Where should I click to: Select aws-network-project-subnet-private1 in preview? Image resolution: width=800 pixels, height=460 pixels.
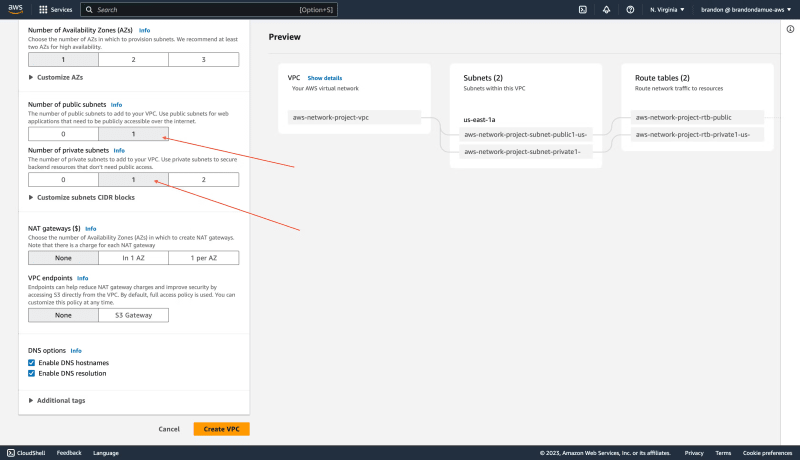tap(526, 151)
